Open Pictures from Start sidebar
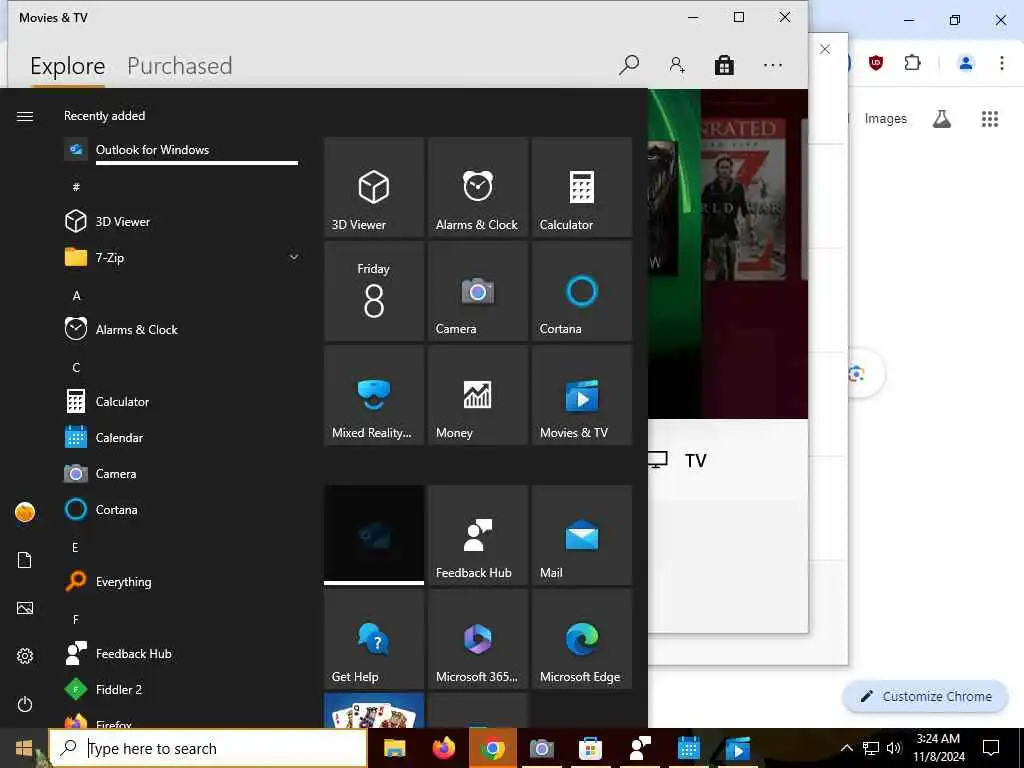Image resolution: width=1024 pixels, height=768 pixels. (x=25, y=608)
